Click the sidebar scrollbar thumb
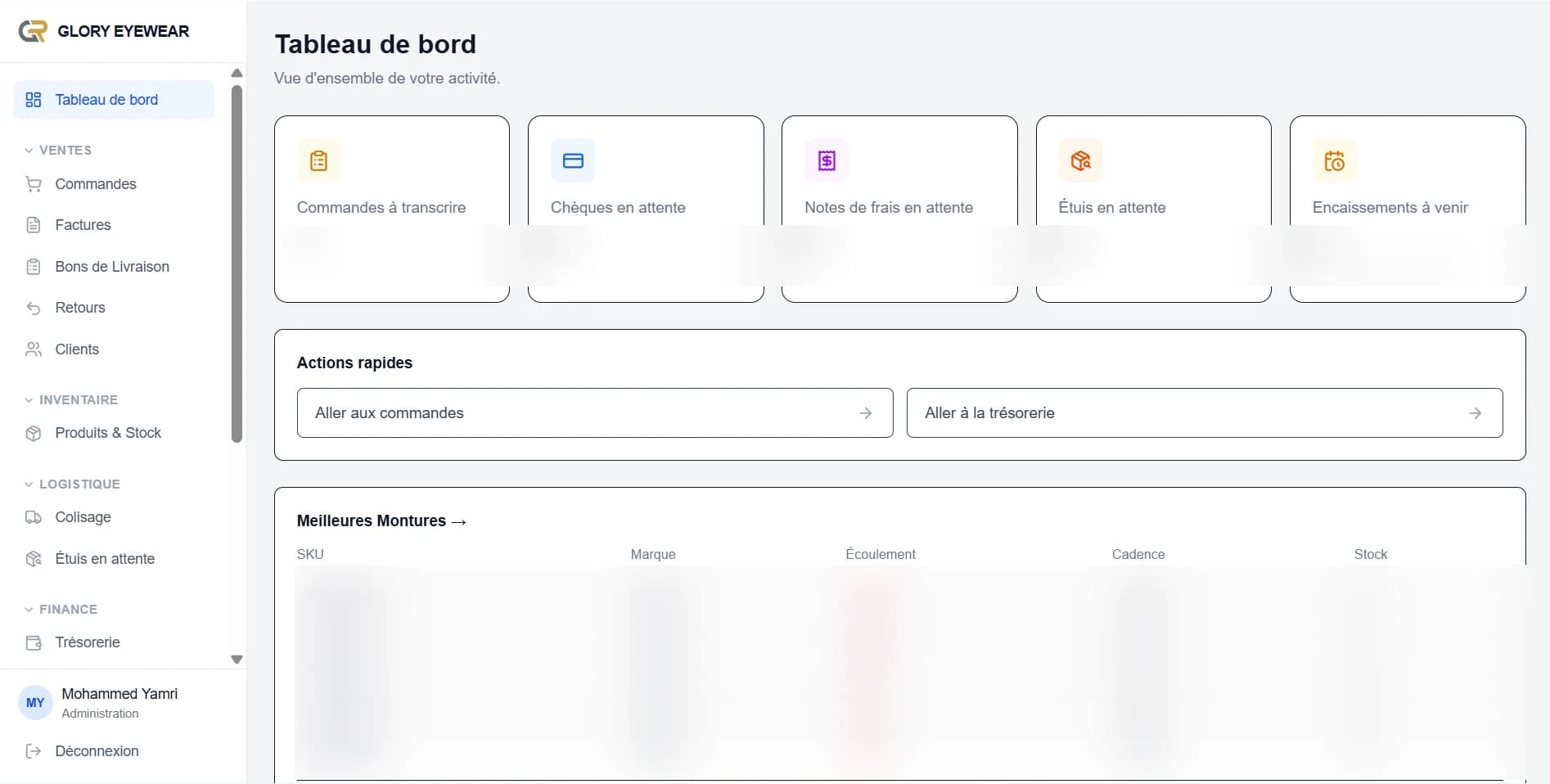1550x784 pixels. (x=237, y=264)
